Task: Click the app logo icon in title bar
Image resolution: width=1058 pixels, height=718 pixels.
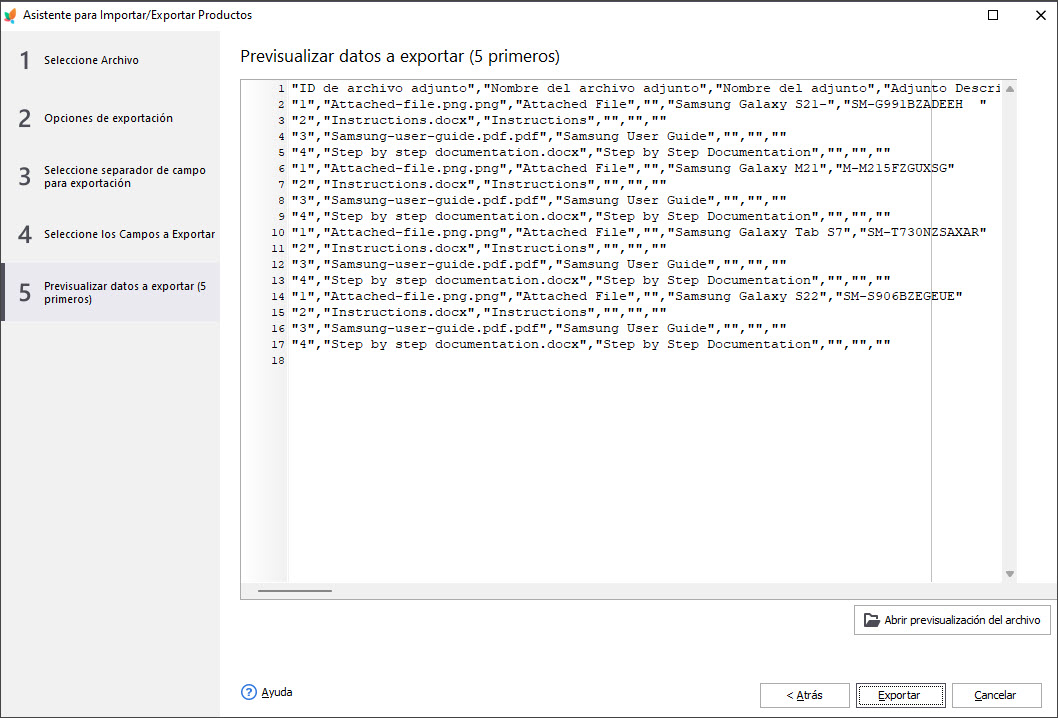Action: click(10, 15)
